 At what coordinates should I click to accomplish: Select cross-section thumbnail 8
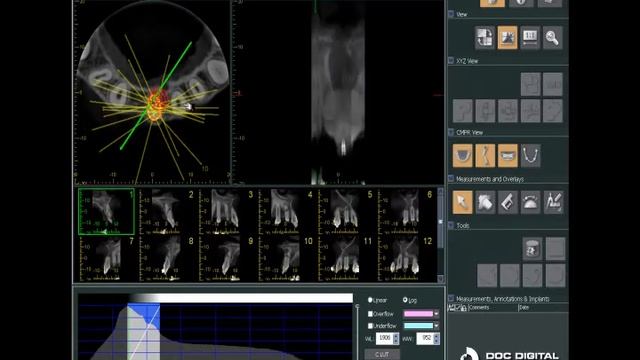[167, 259]
